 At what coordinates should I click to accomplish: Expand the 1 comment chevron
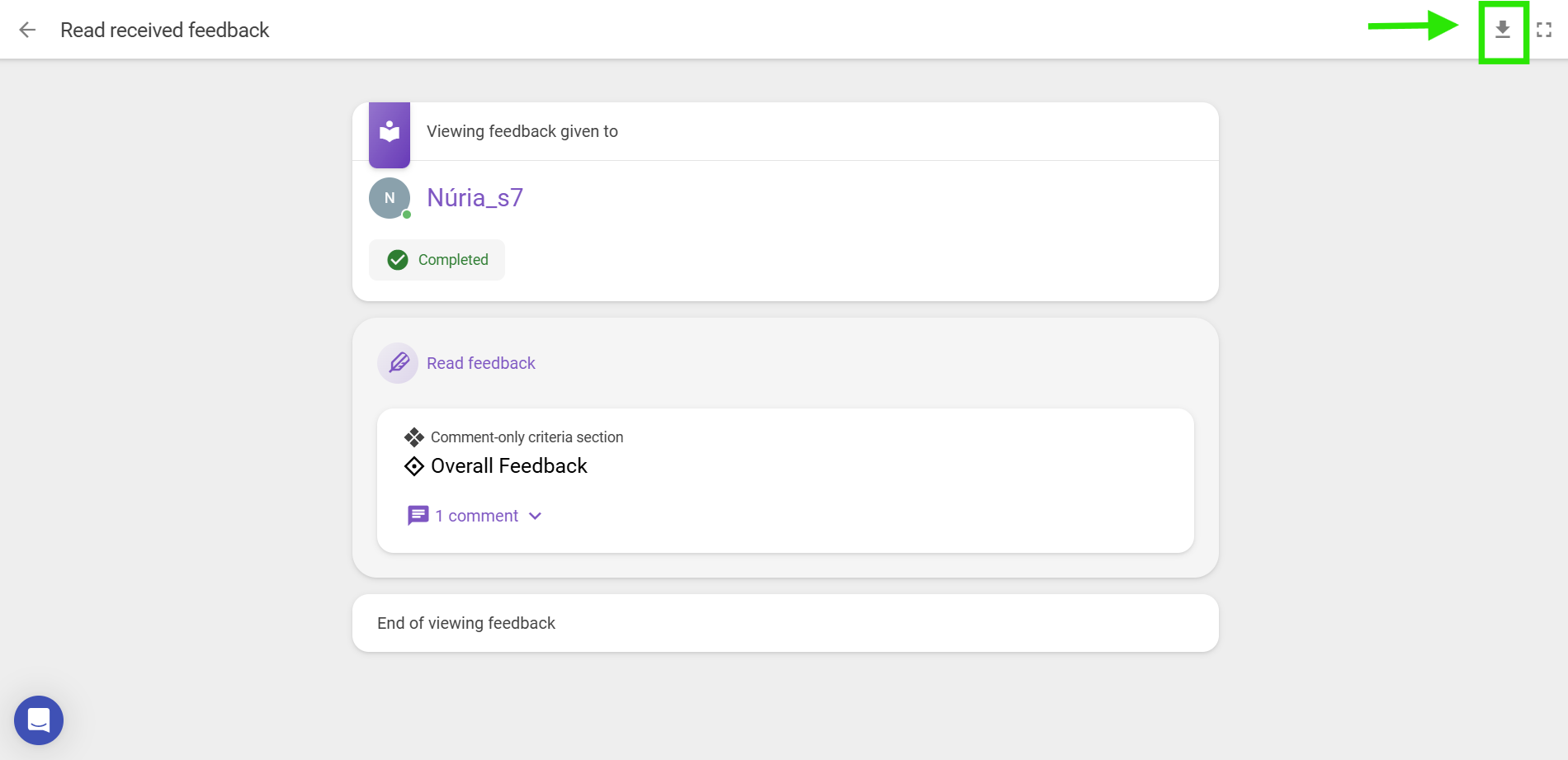[535, 516]
